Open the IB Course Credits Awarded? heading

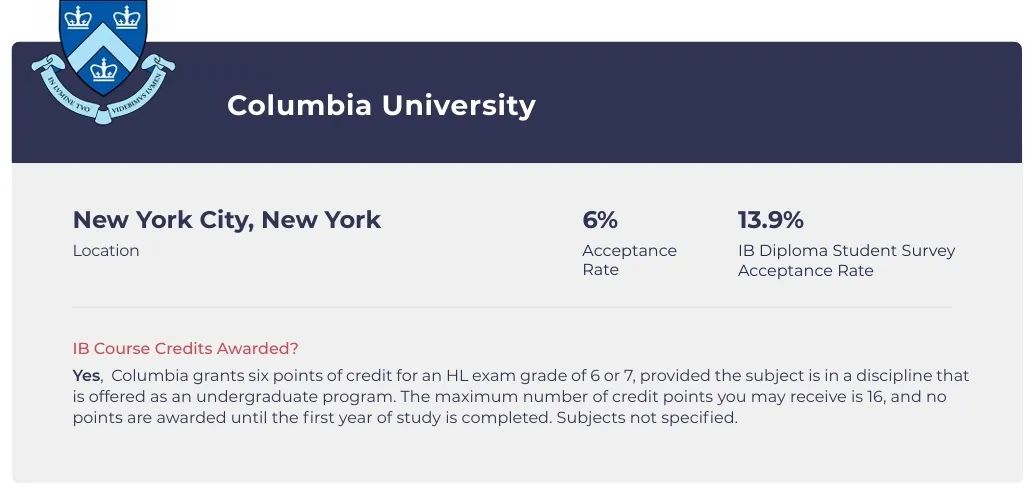coord(186,349)
